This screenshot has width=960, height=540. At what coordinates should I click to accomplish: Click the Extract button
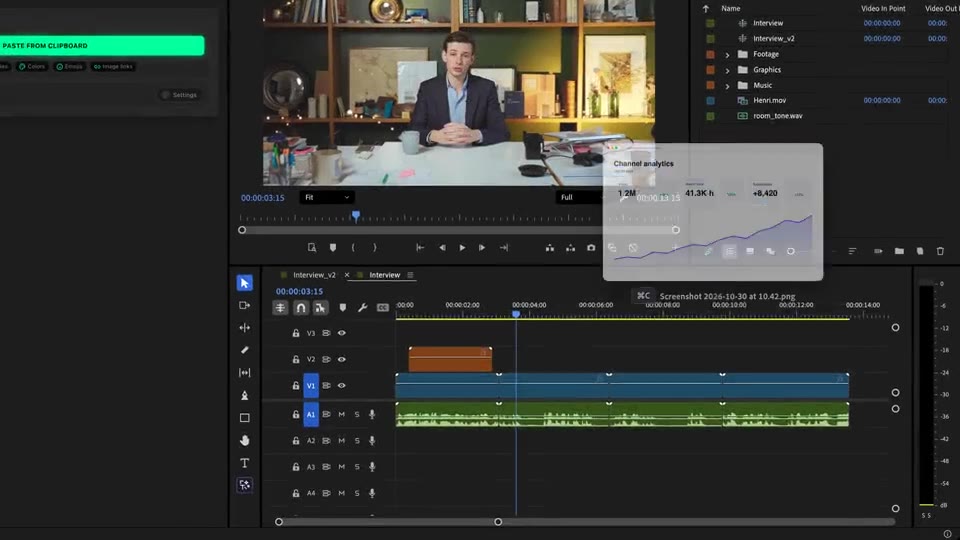(x=571, y=248)
